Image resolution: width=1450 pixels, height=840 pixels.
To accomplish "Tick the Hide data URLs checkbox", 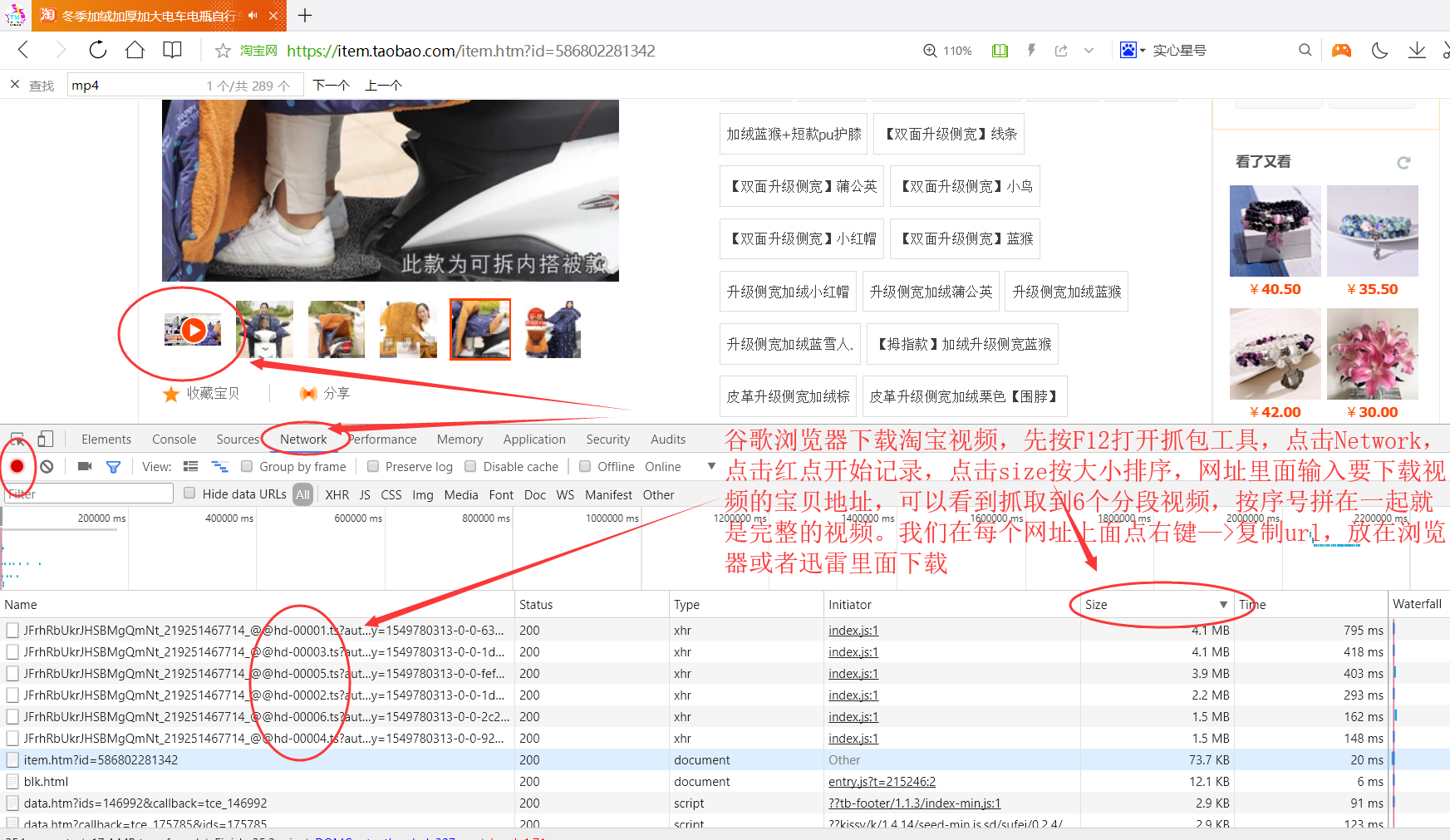I will pyautogui.click(x=189, y=494).
